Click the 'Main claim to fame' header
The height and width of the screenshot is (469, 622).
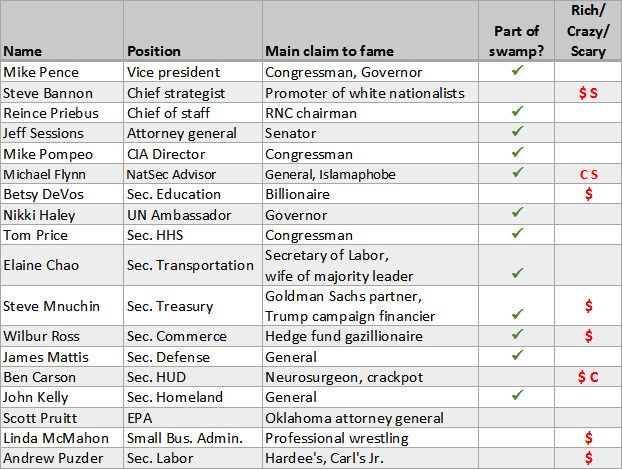coord(329,51)
